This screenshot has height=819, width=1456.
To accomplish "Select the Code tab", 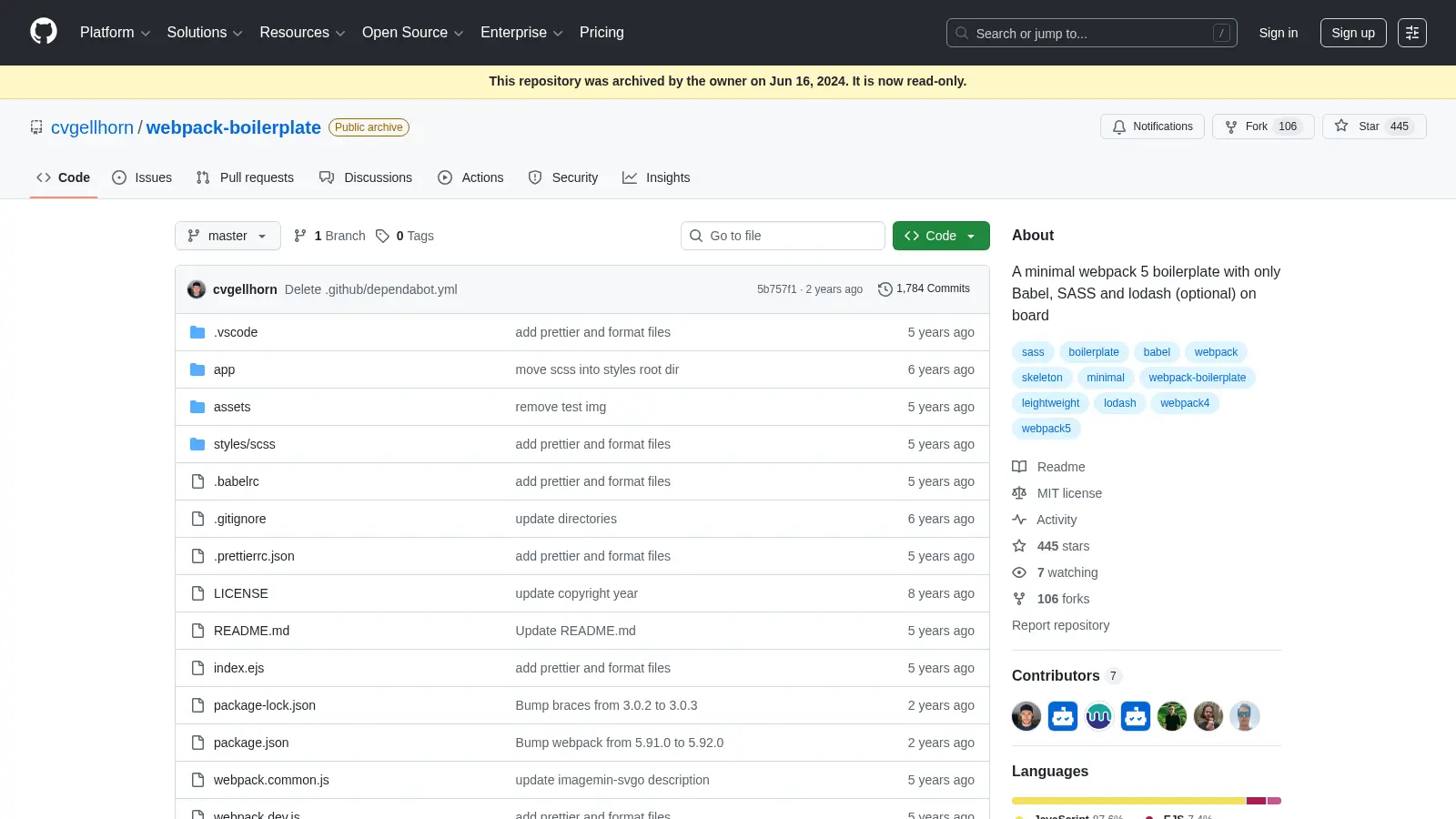I will coord(64,177).
